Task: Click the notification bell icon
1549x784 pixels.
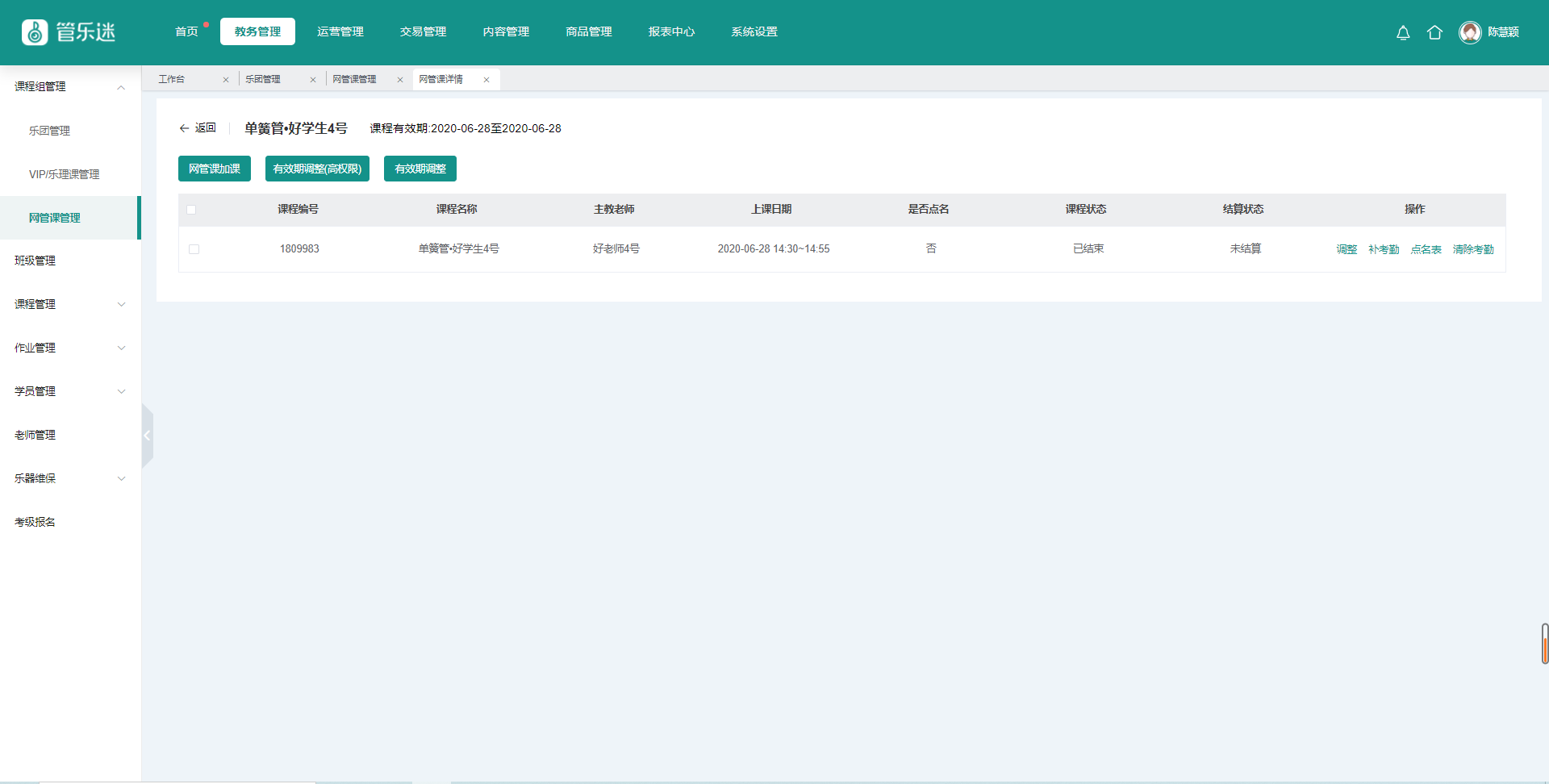Action: pyautogui.click(x=1403, y=32)
